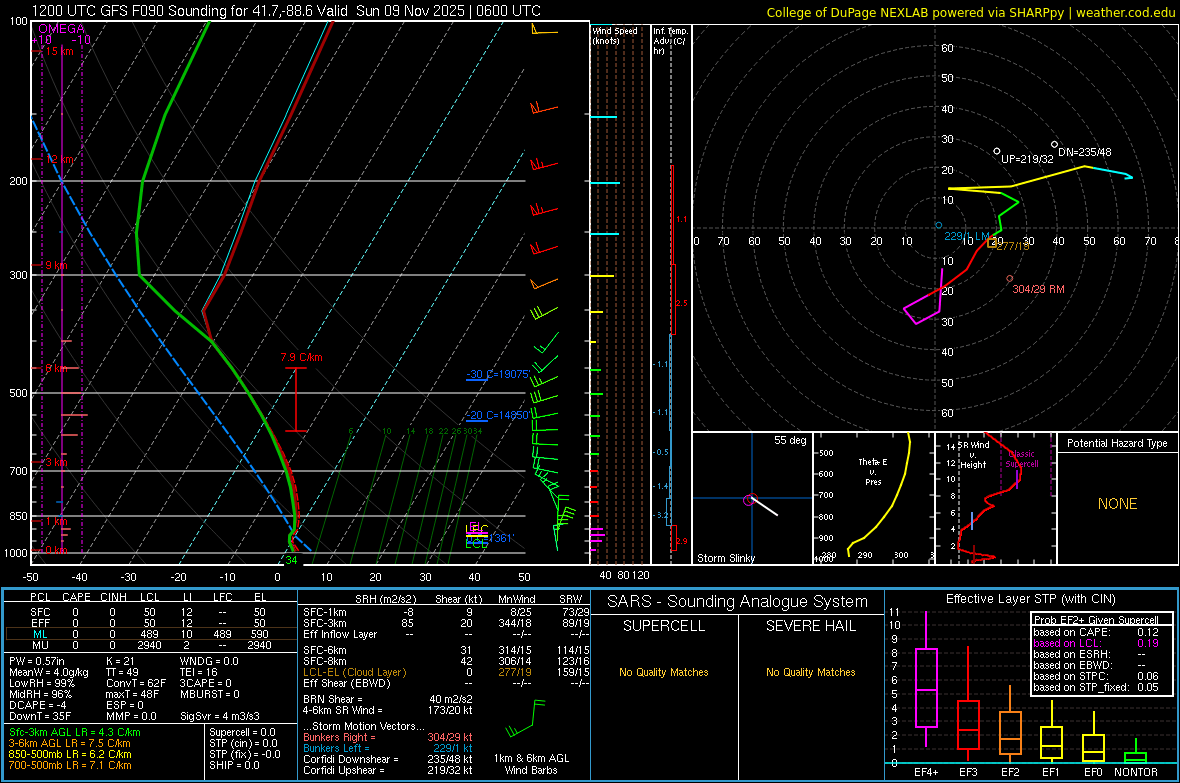1180x783 pixels.
Task: Click the SEVERE HAIL column heading
Action: [810, 626]
